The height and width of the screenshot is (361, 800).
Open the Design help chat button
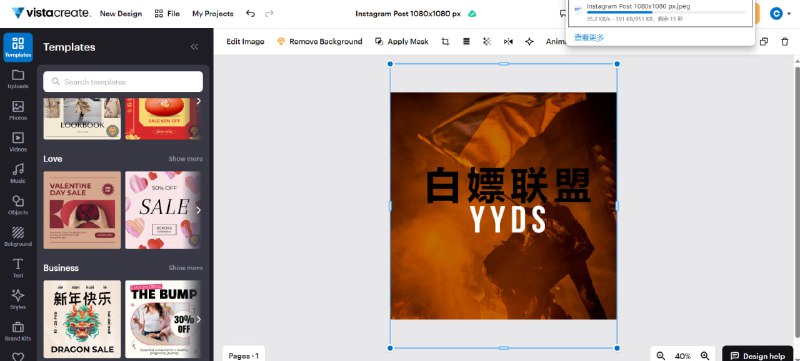(758, 355)
